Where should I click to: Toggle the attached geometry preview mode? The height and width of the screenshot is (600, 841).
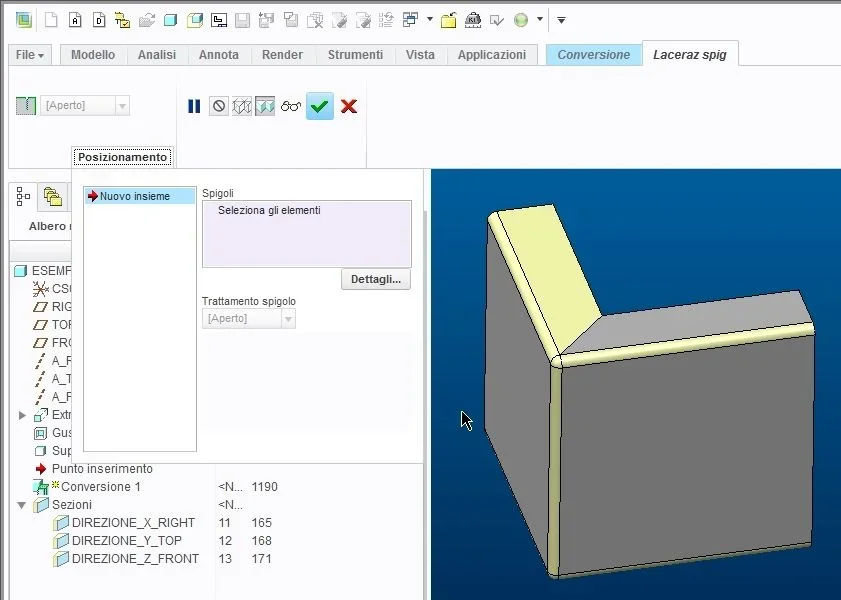pos(265,106)
